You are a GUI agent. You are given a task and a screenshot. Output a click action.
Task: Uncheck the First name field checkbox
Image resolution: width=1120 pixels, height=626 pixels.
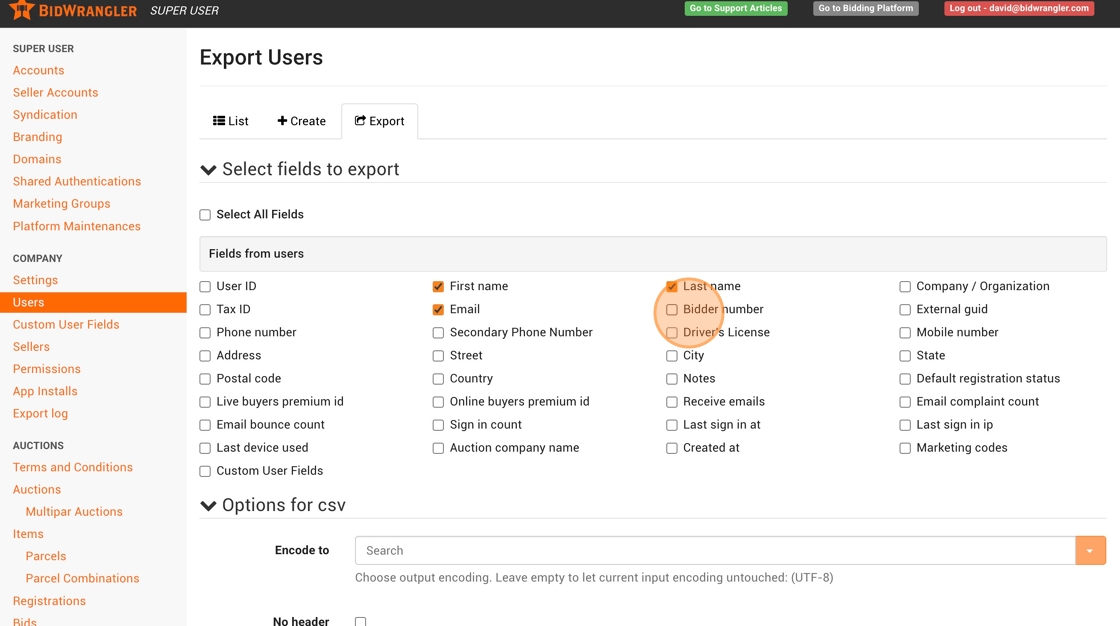pyautogui.click(x=438, y=287)
